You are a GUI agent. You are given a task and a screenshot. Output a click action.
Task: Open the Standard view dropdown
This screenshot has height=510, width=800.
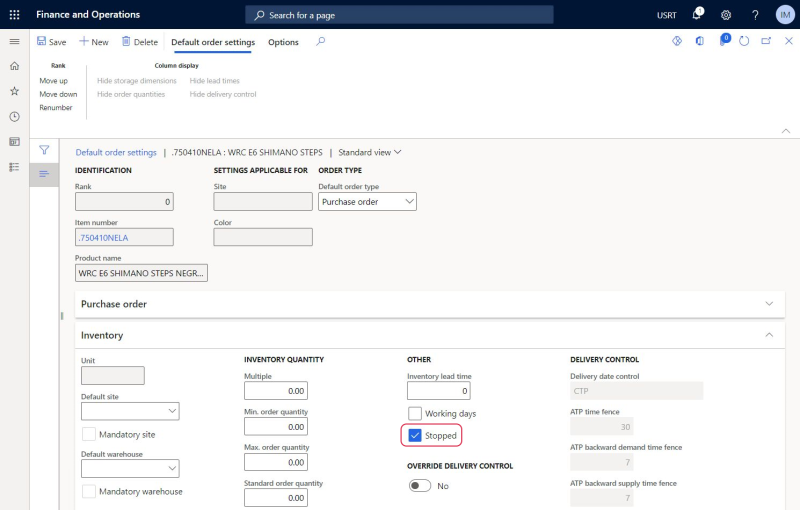coord(370,152)
